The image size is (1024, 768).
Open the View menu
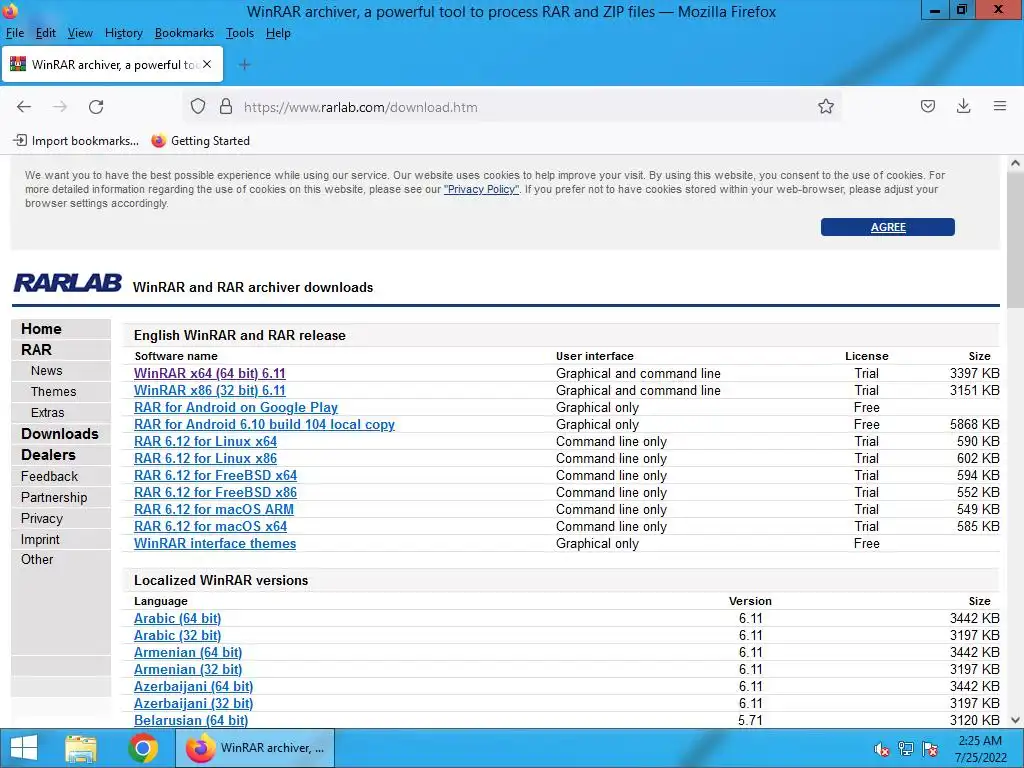point(80,33)
